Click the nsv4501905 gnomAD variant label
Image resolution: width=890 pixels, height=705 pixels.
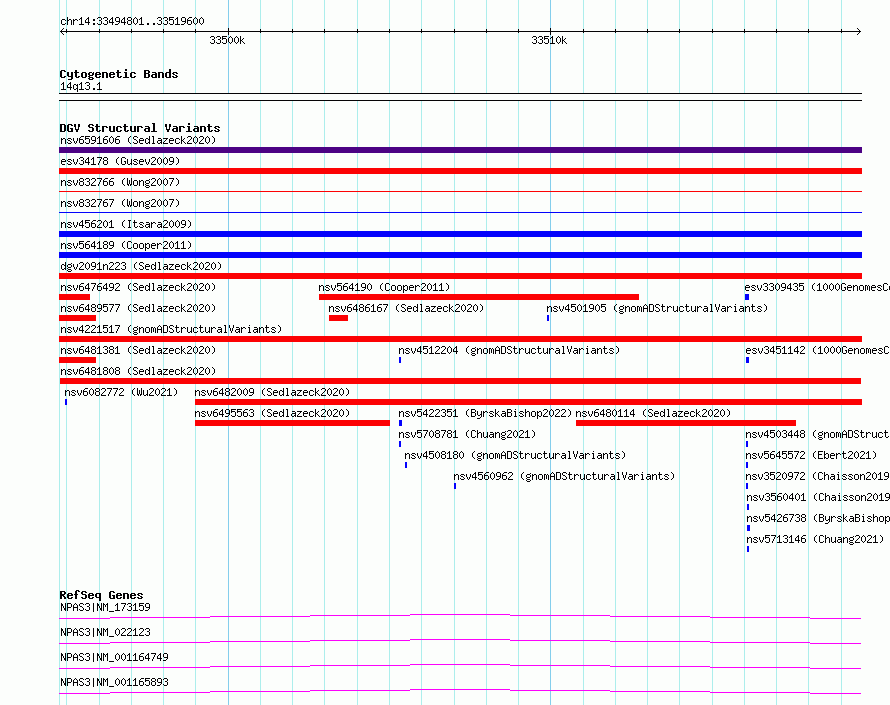[x=657, y=308]
